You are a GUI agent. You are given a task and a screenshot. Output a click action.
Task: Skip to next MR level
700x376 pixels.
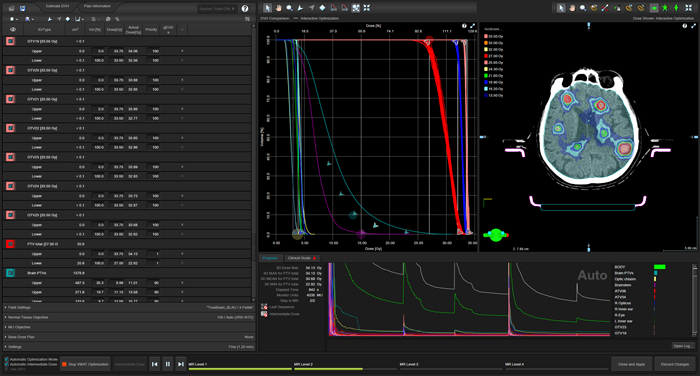click(180, 364)
